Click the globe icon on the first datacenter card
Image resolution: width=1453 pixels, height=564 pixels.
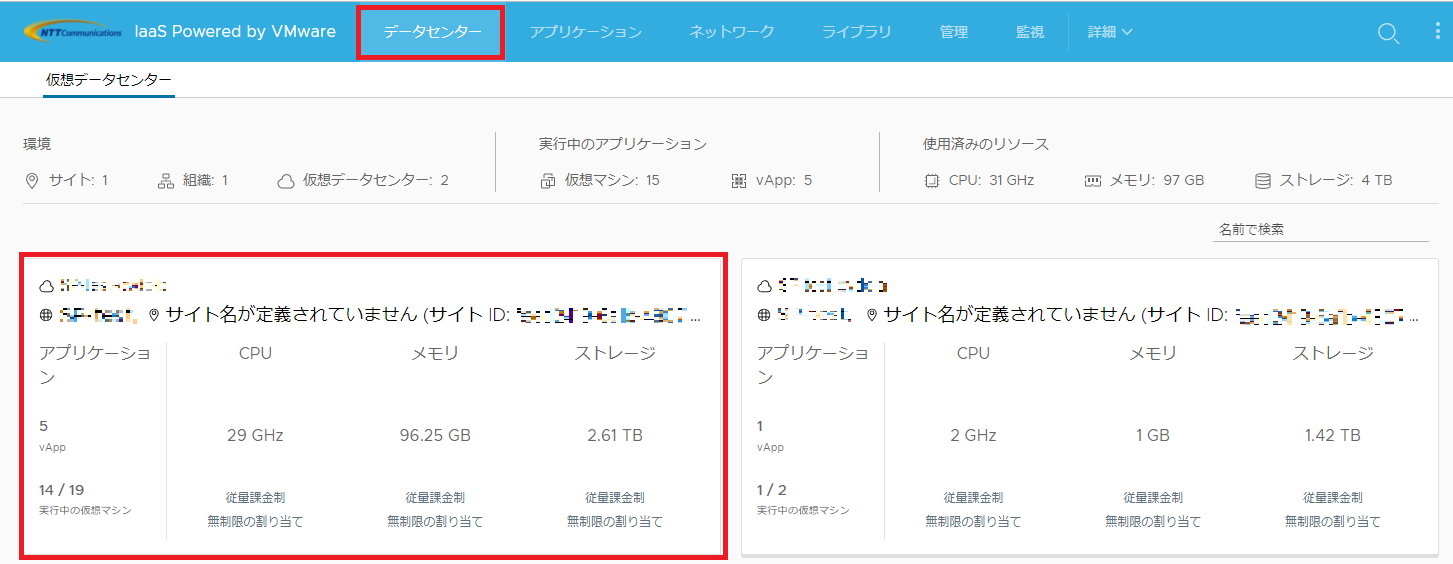tap(47, 315)
